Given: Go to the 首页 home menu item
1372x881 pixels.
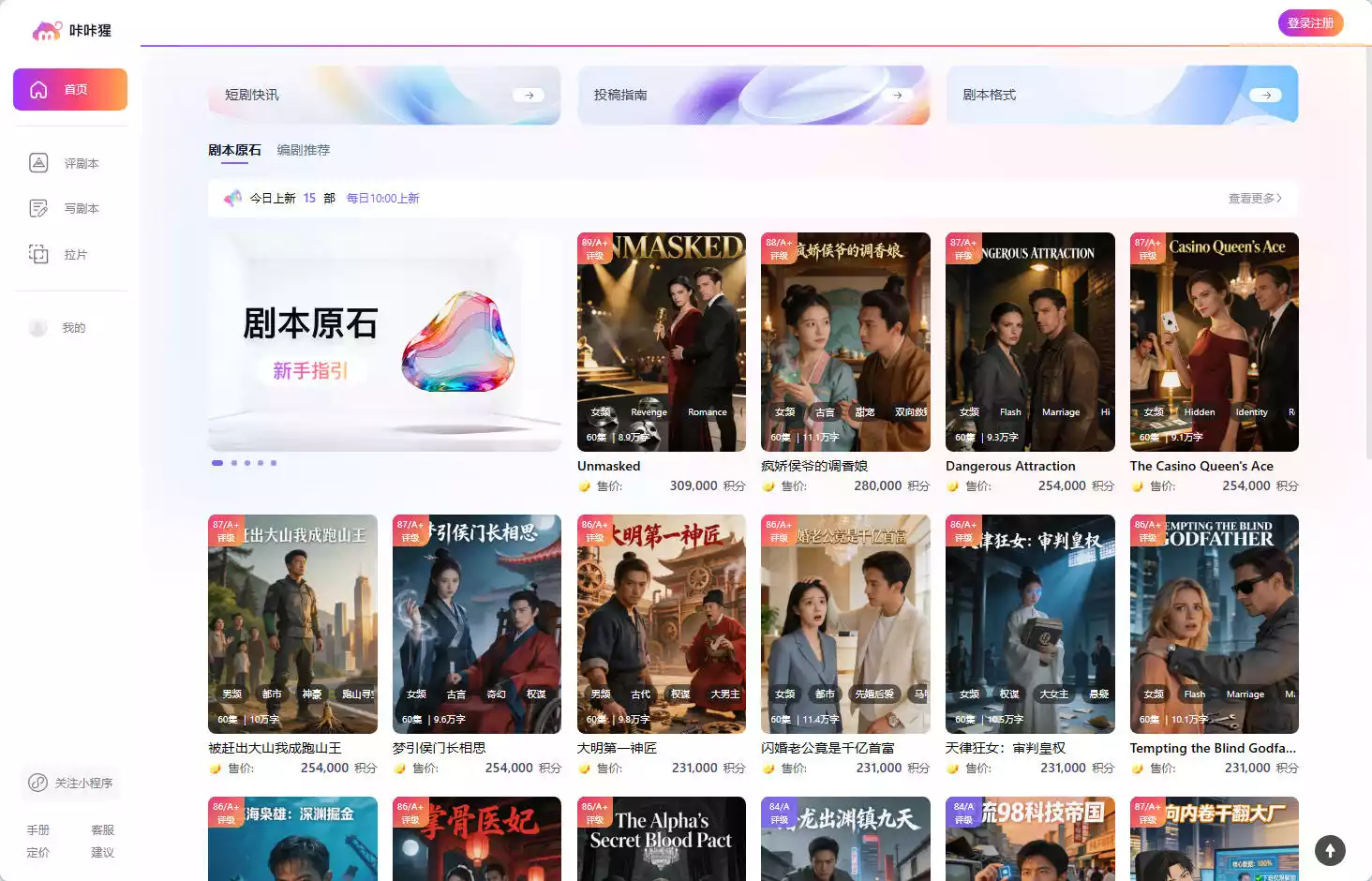Looking at the screenshot, I should point(70,89).
